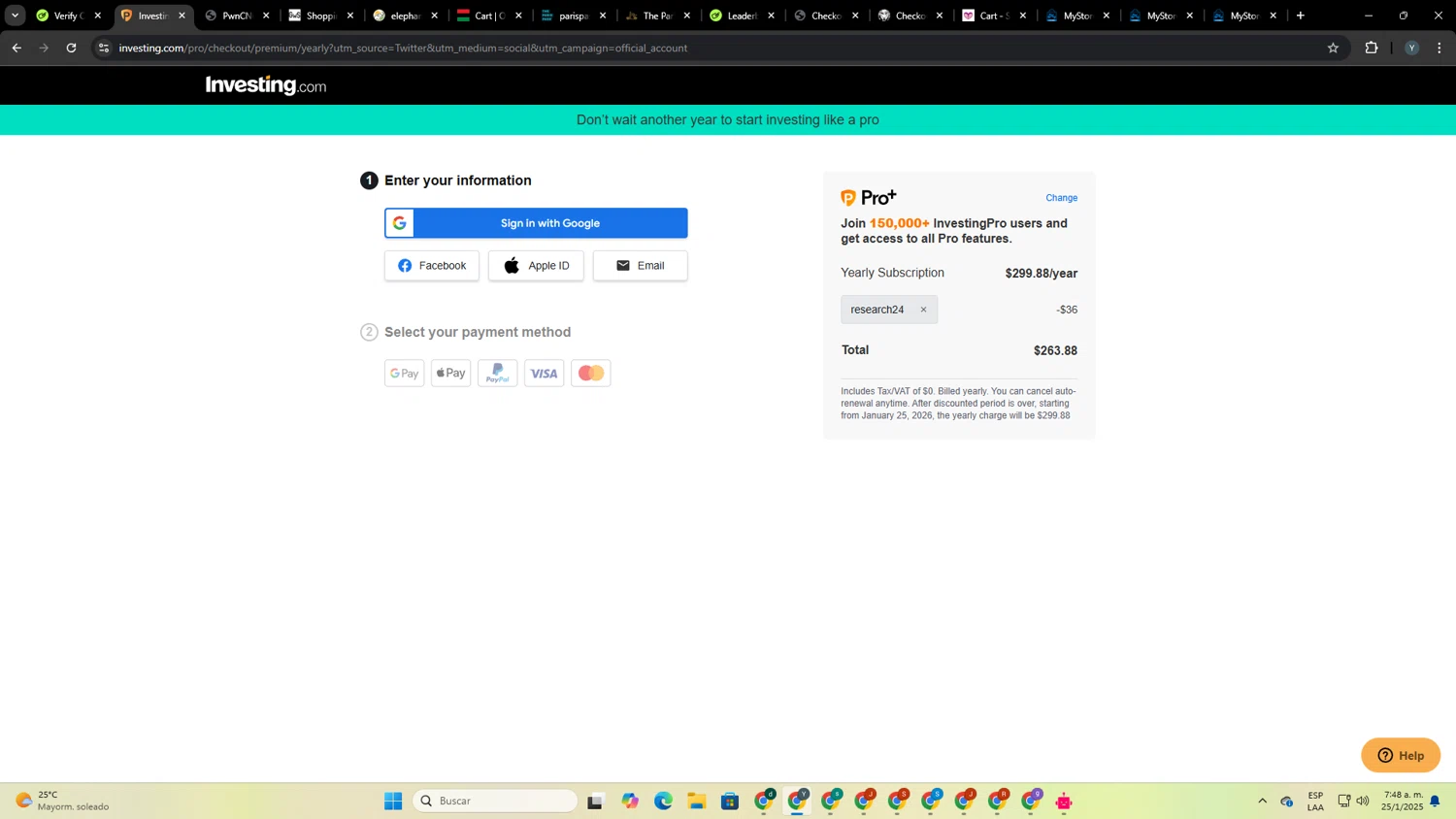The image size is (1456, 819).
Task: Open the clock and date flyout
Action: tap(1403, 801)
